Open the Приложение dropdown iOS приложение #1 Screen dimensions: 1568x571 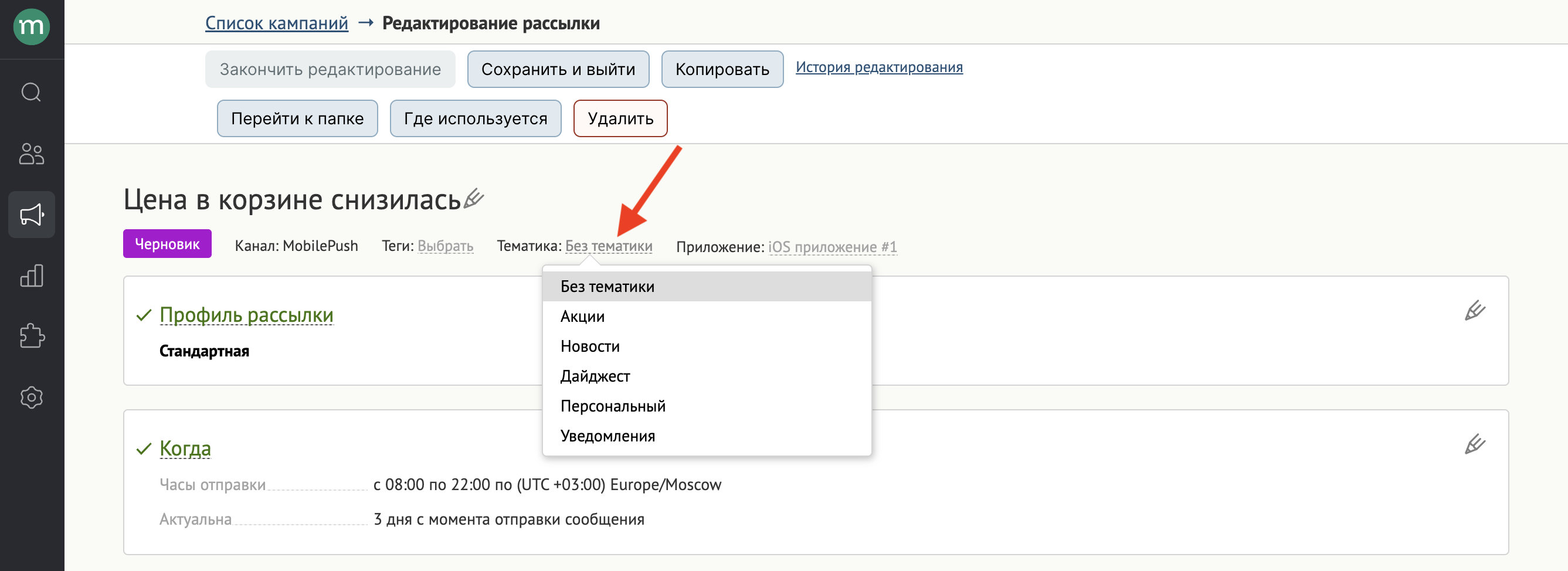tap(832, 247)
